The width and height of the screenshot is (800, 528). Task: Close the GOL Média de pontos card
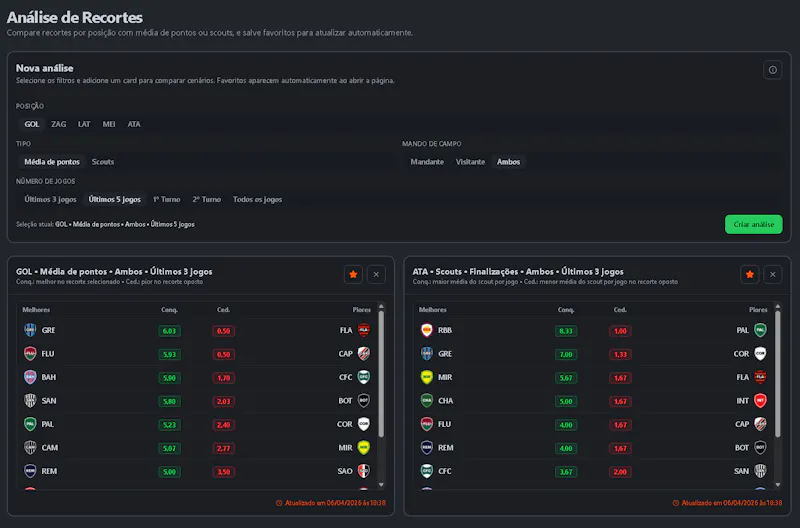(x=376, y=274)
